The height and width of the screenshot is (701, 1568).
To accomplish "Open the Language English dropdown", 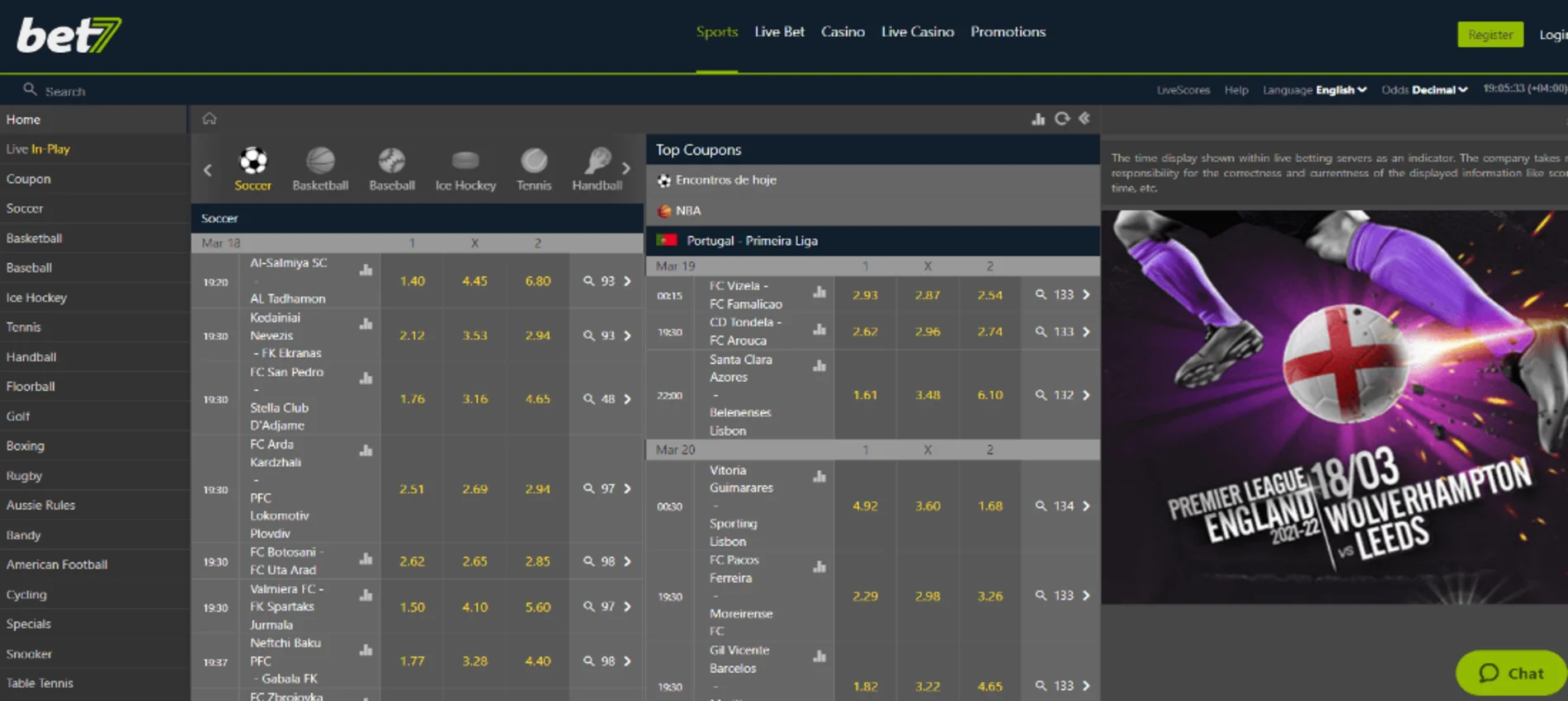I will tap(1315, 90).
